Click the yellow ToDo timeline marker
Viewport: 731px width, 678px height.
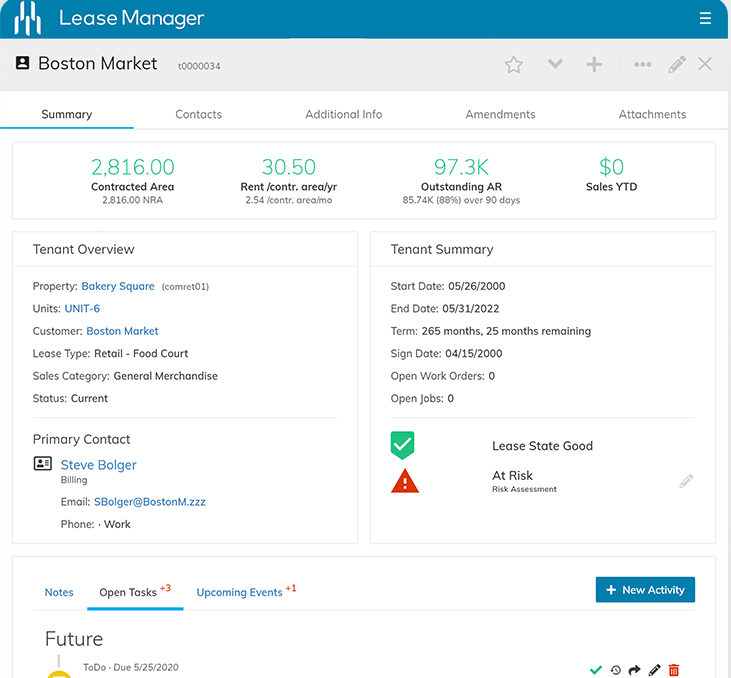pos(59,674)
